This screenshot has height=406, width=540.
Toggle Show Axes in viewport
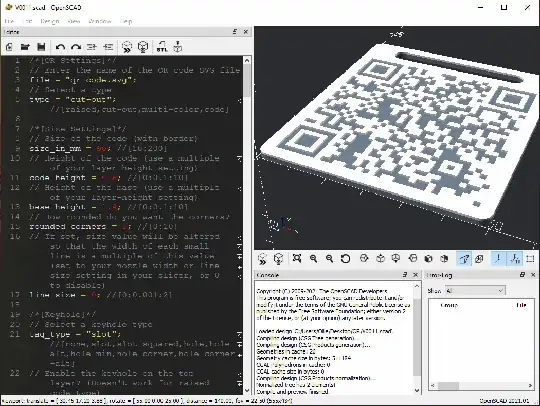(x=498, y=259)
